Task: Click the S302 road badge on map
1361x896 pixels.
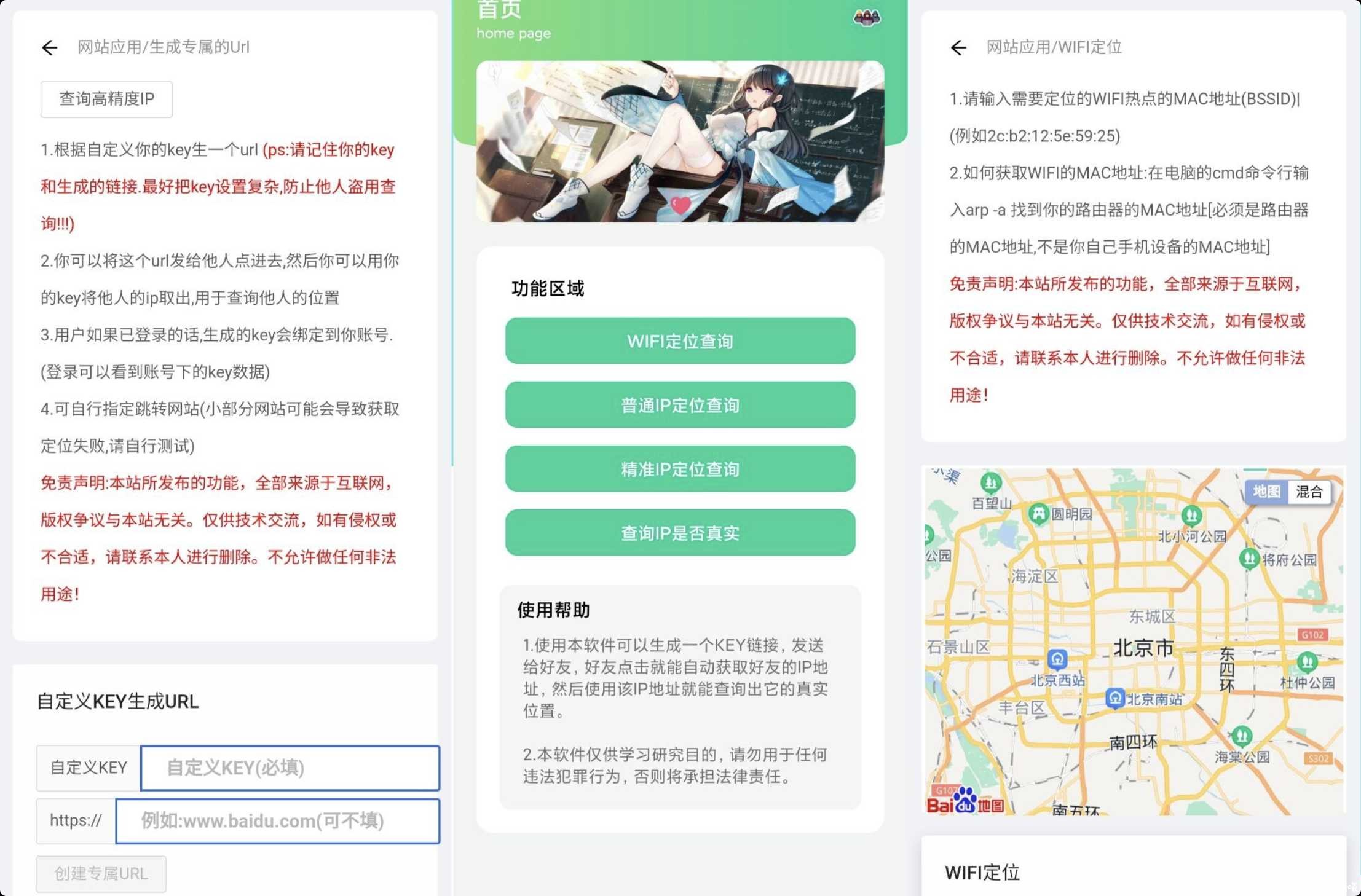Action: click(x=1318, y=758)
